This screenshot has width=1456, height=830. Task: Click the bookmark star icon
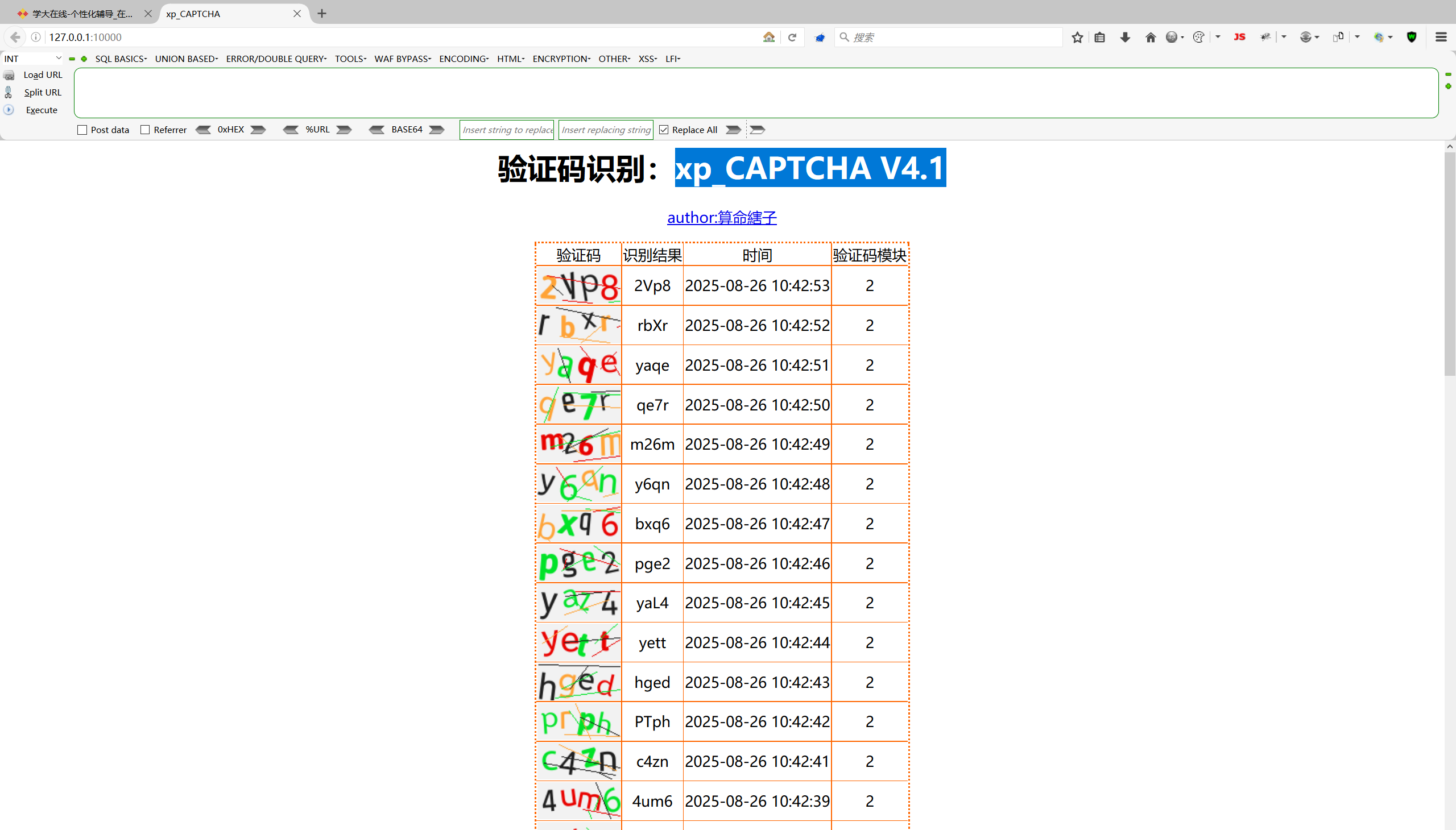click(x=1077, y=38)
